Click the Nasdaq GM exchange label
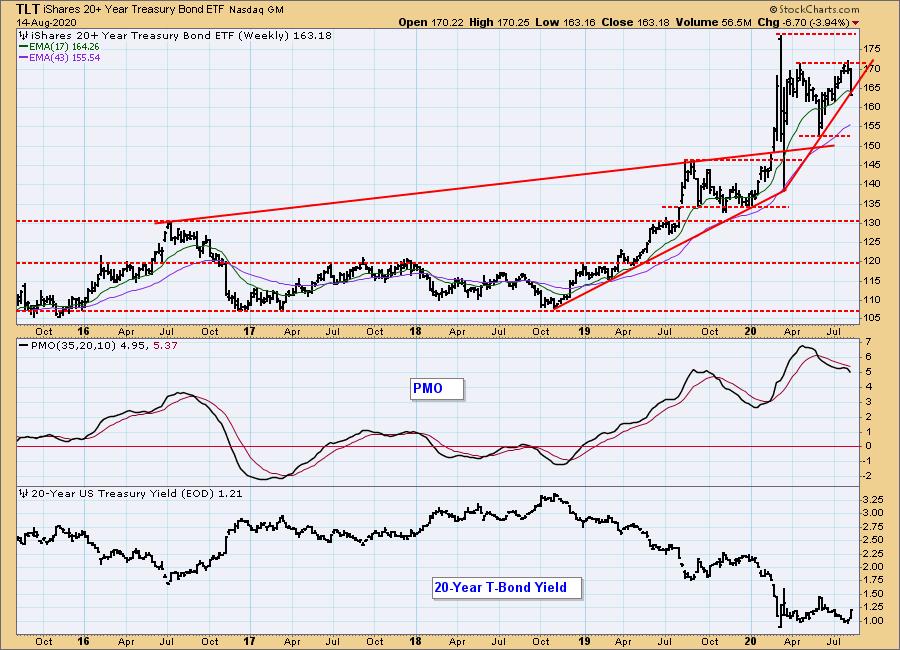The height and width of the screenshot is (650, 900). pos(256,10)
